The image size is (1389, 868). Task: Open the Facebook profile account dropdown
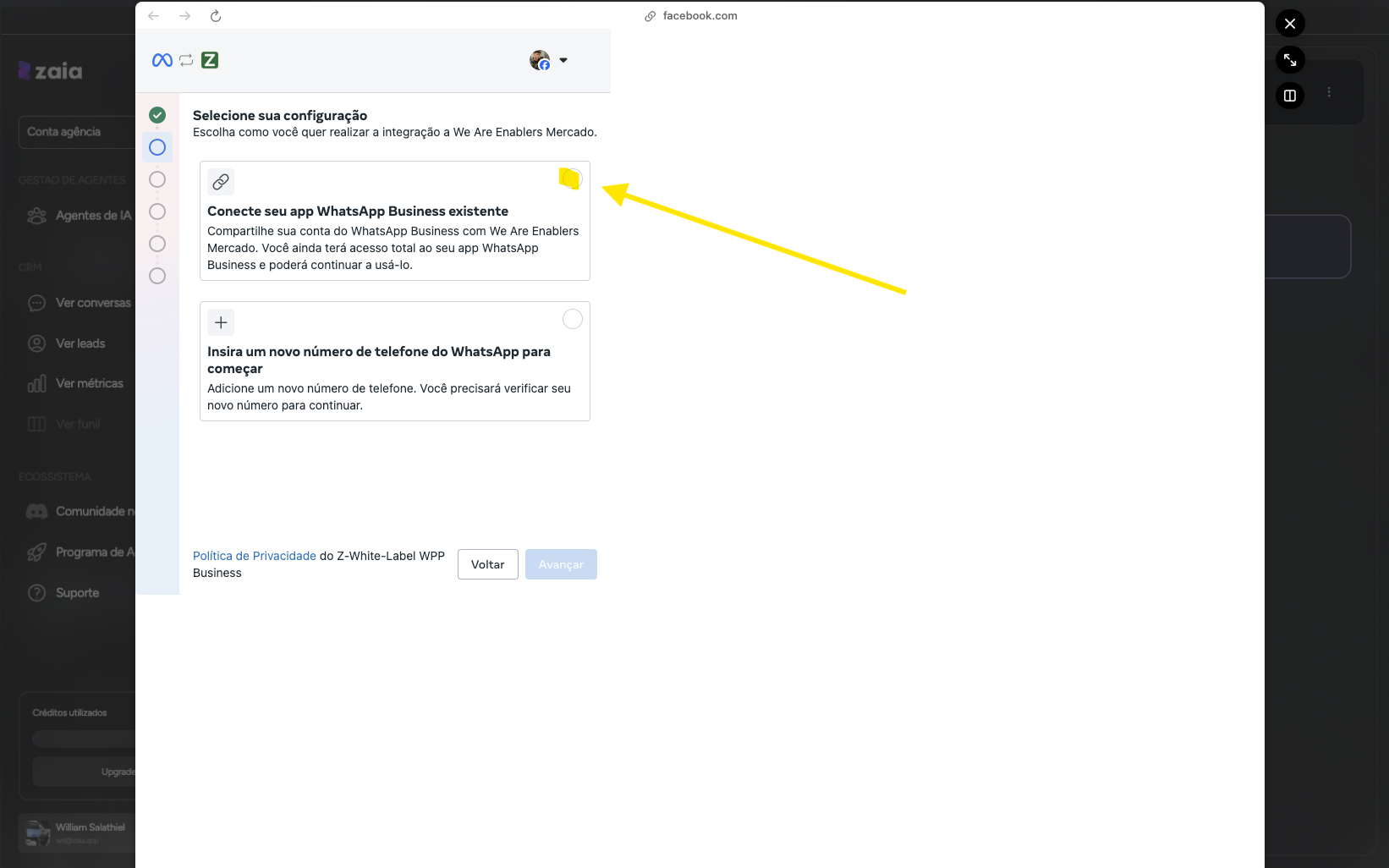pyautogui.click(x=549, y=60)
